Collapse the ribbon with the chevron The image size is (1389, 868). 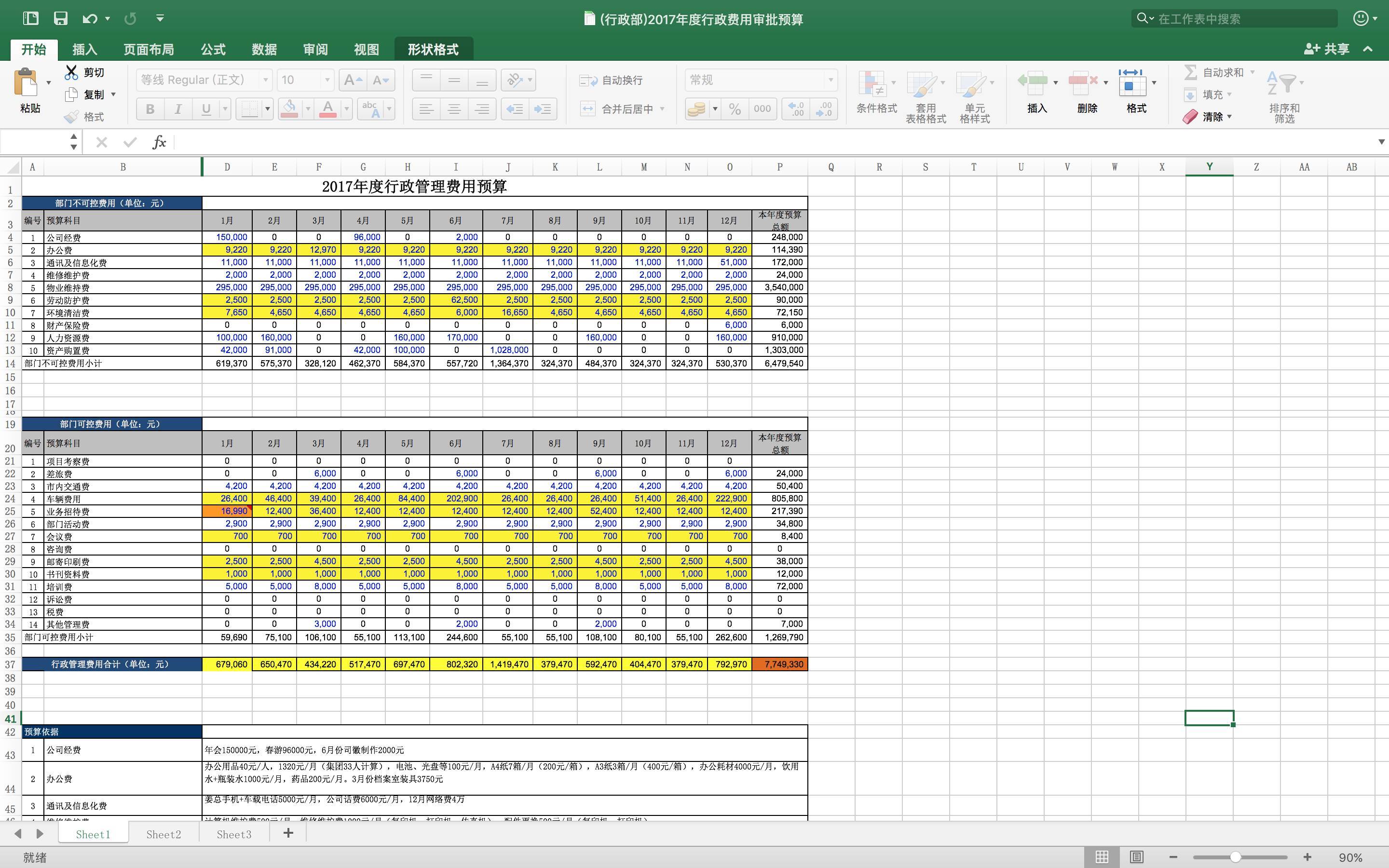click(1368, 49)
